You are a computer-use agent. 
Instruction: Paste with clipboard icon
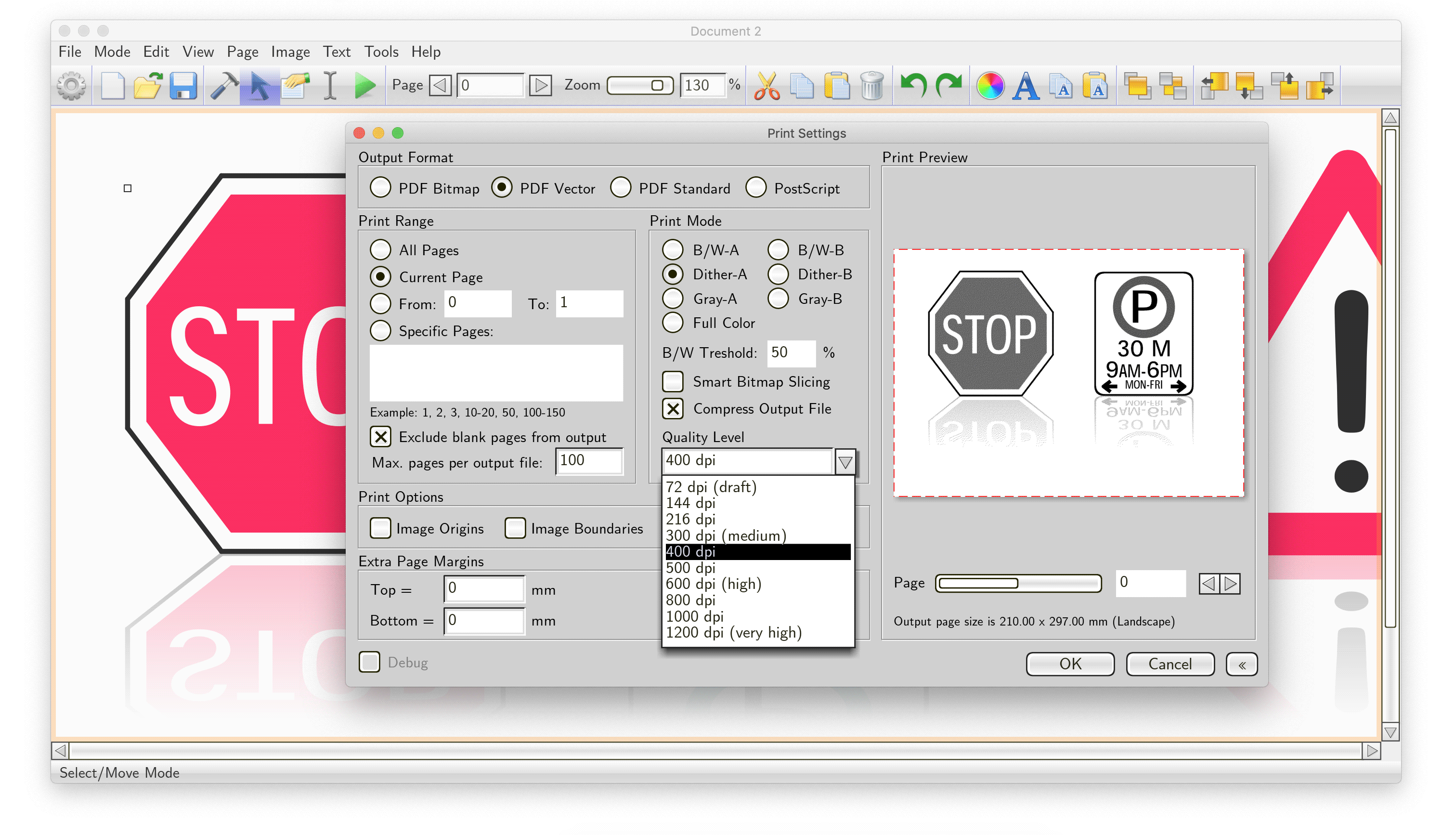837,86
